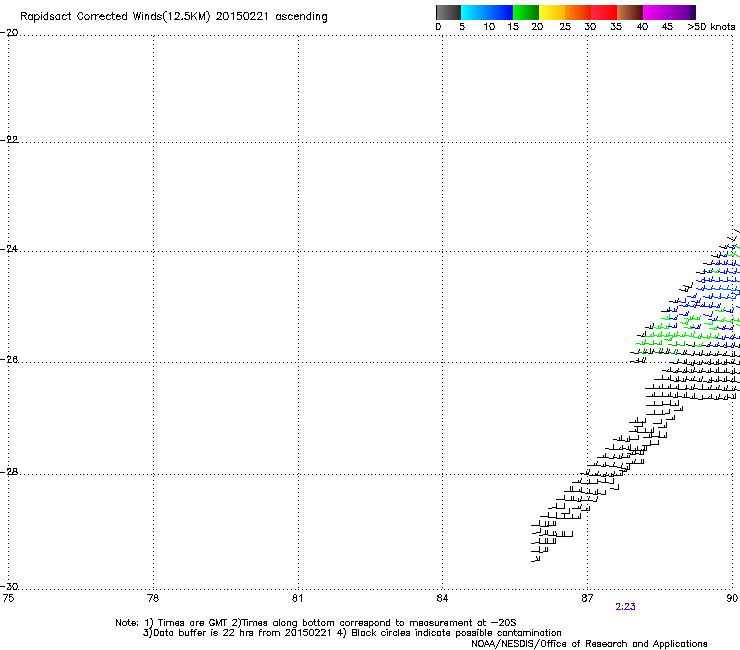740x650 pixels.
Task: Select the cyan-blue 5-15 knots color swatch
Action: 487,12
